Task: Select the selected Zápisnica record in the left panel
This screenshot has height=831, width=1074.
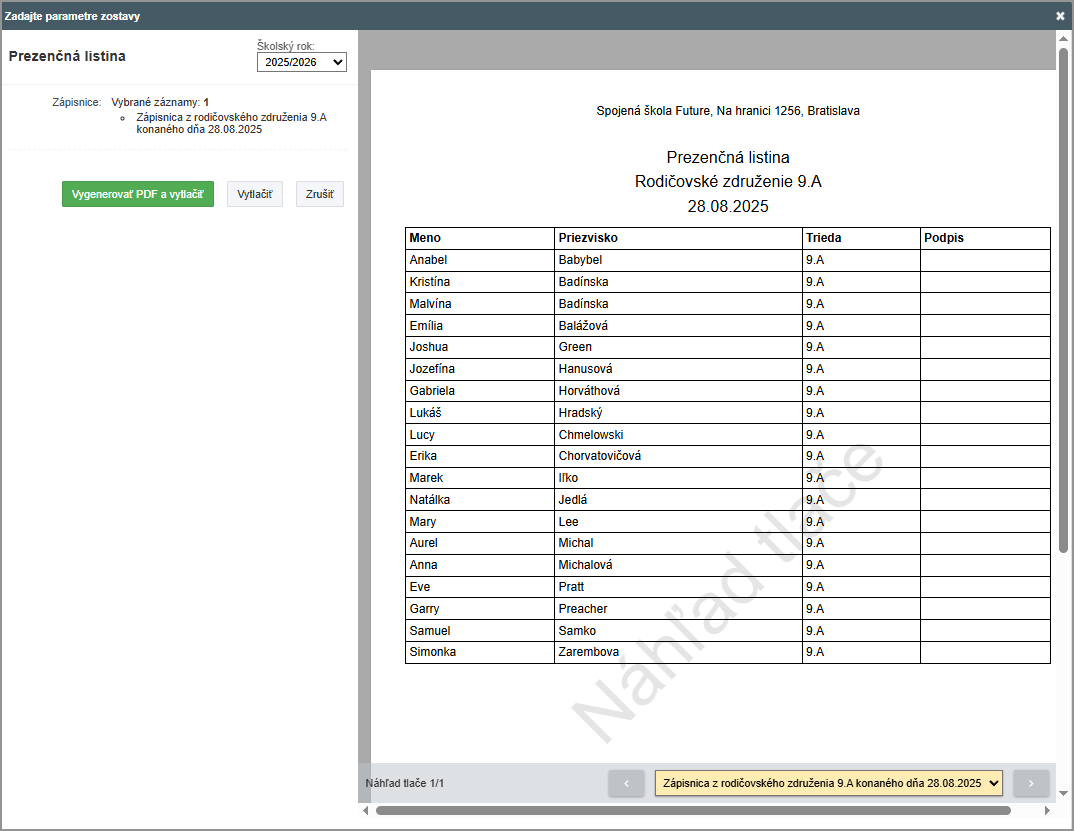Action: point(231,123)
